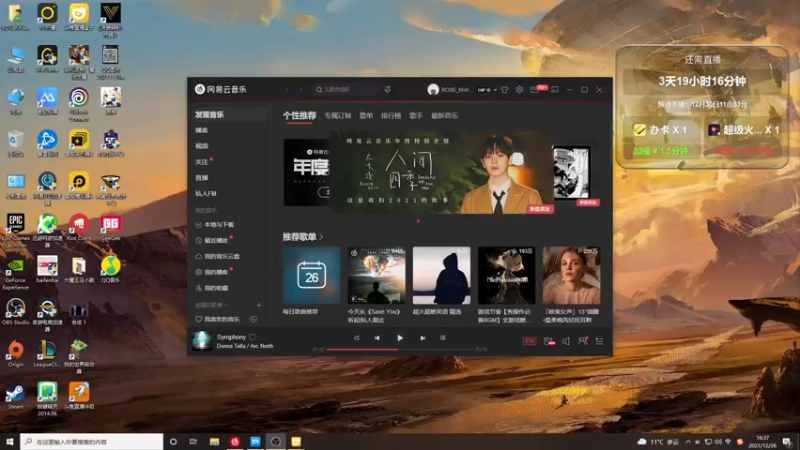Viewport: 800px width, 450px height.
Task: Open QQ音乐 desktop shortcut
Action: pyautogui.click(x=110, y=269)
